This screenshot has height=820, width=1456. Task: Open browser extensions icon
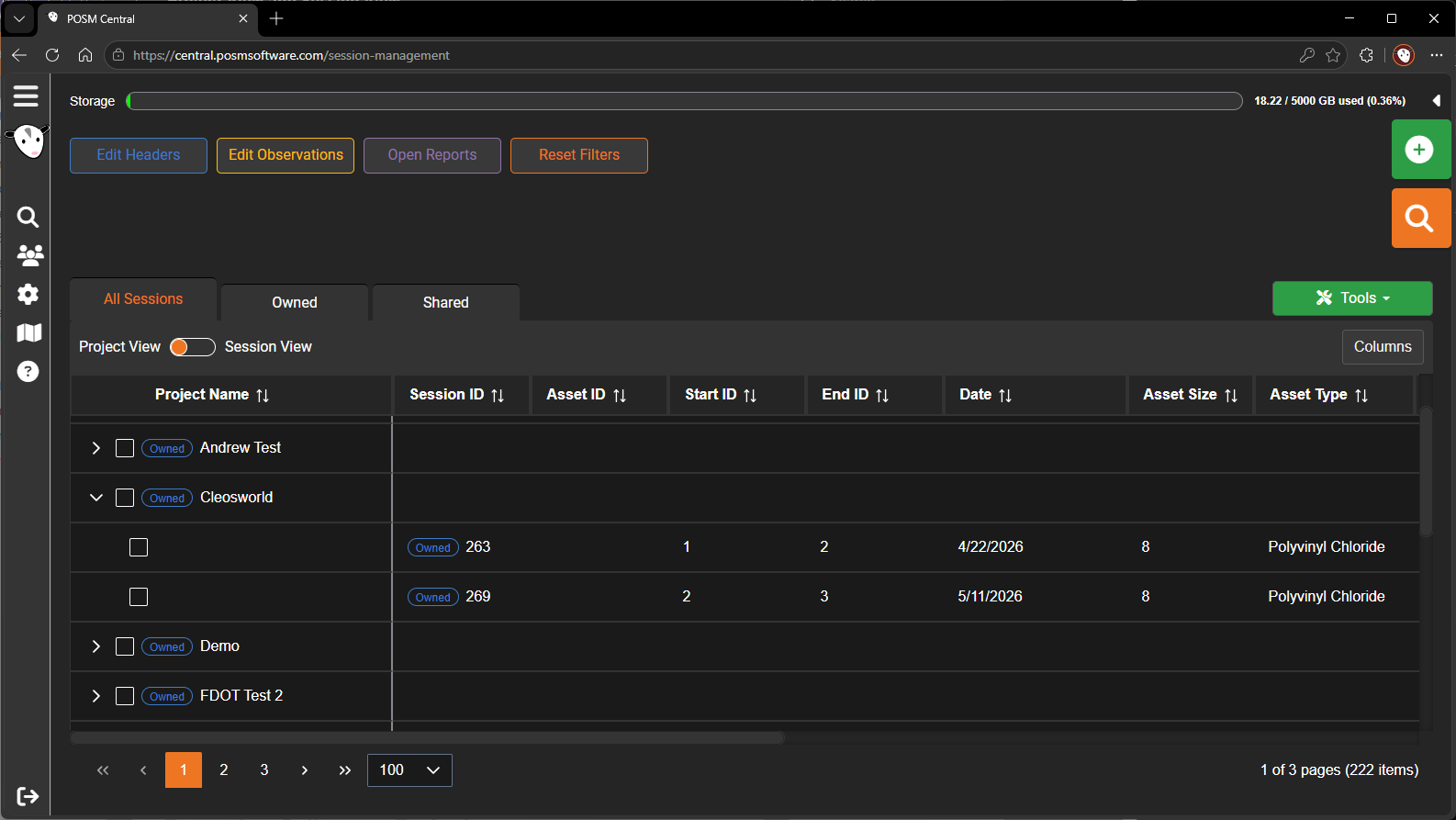click(1366, 55)
